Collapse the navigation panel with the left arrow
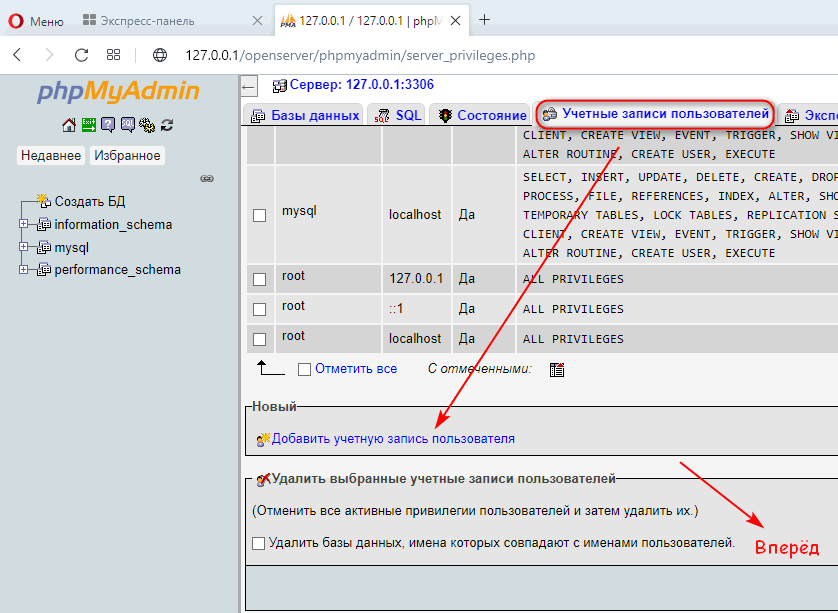The image size is (838, 613). 249,87
